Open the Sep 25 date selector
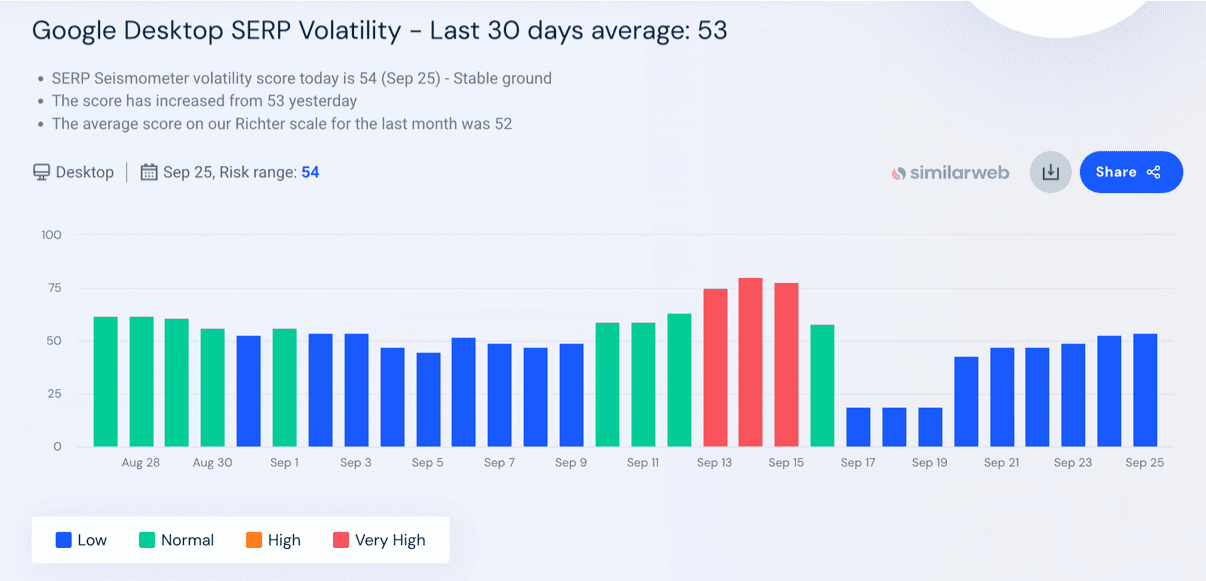Image resolution: width=1206 pixels, height=581 pixels. pyautogui.click(x=188, y=172)
